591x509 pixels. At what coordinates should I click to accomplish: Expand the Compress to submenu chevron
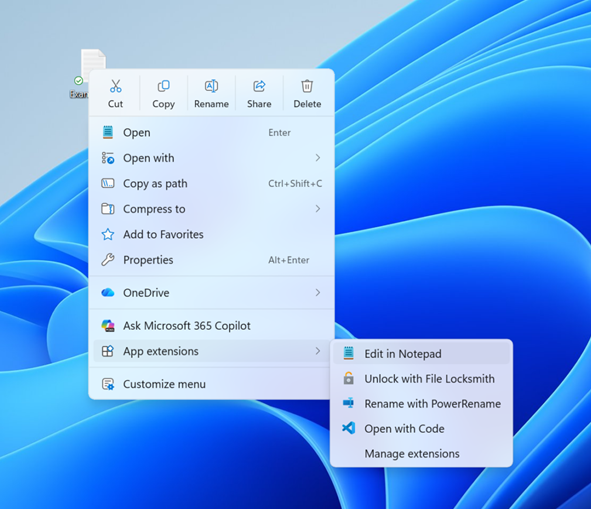click(x=318, y=209)
